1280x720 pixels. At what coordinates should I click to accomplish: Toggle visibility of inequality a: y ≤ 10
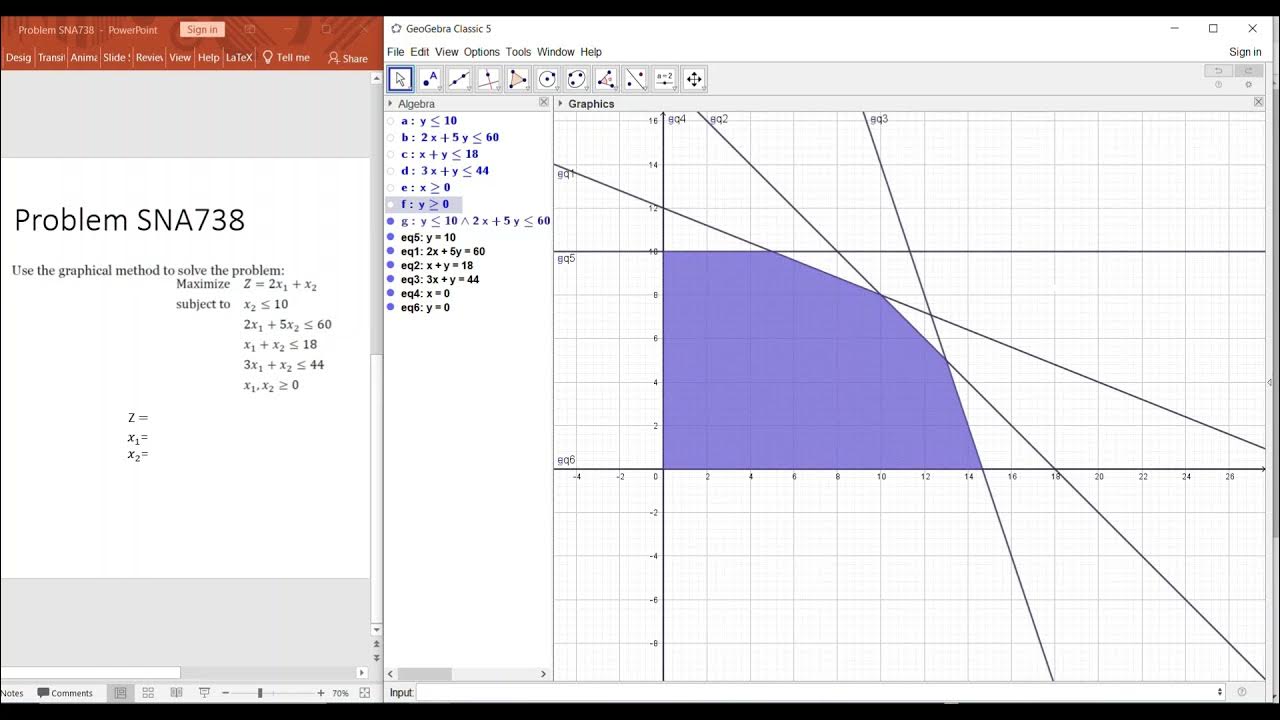point(391,121)
